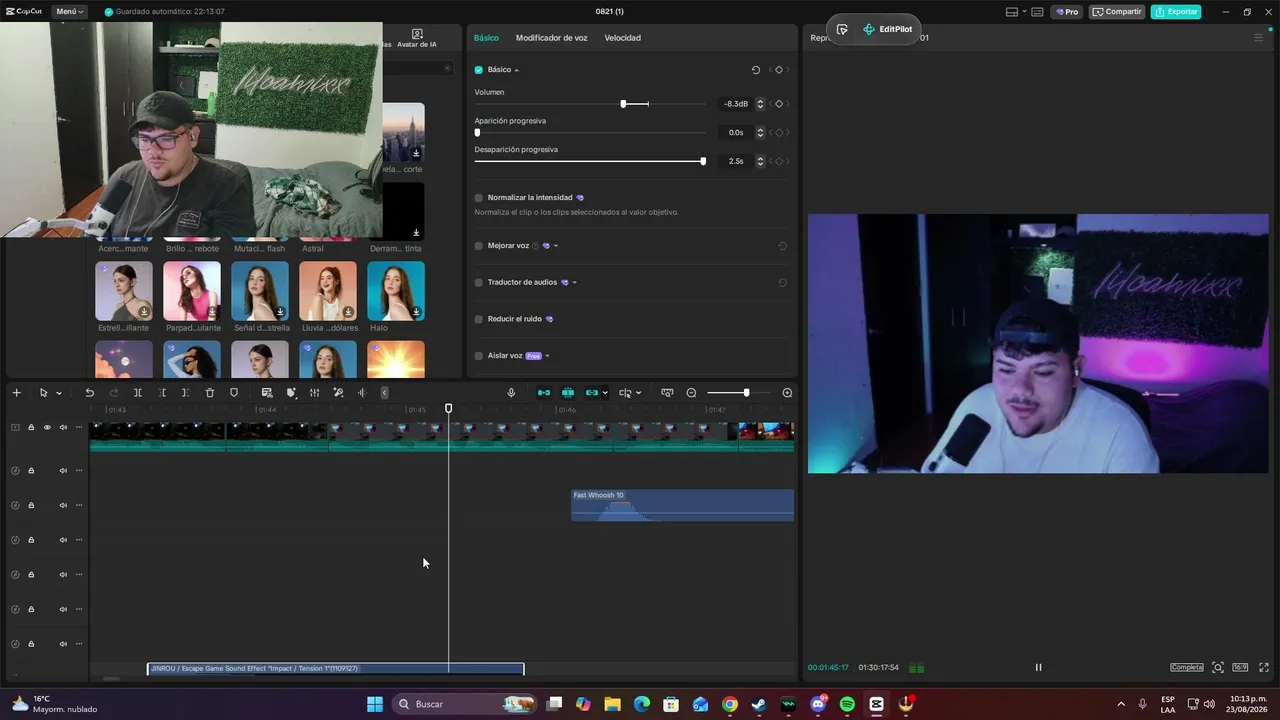Click the Pro upgrade button

click(1067, 12)
